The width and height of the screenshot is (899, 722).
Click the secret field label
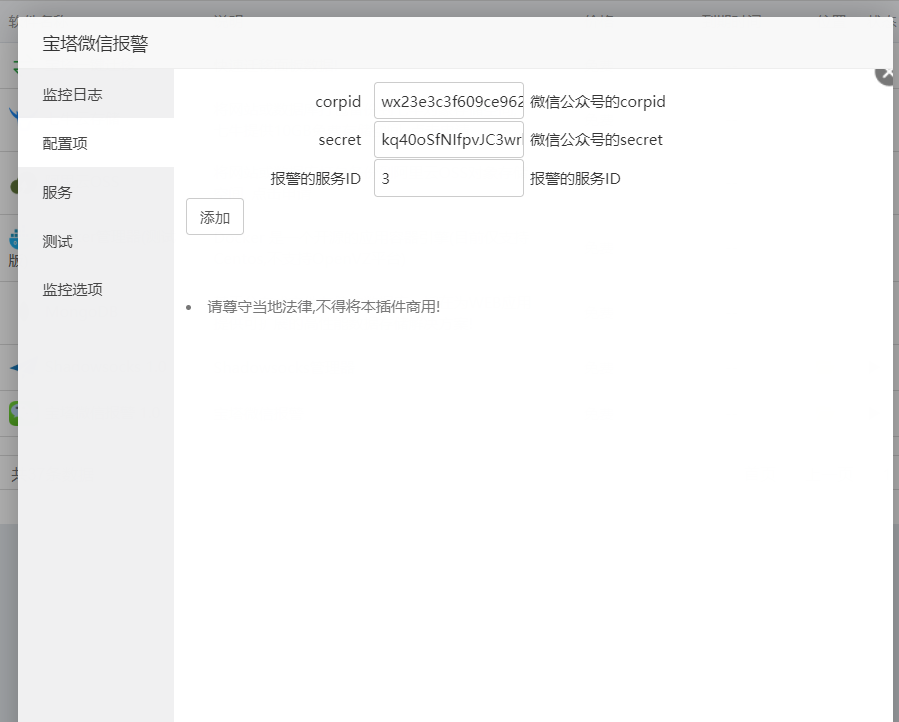coord(339,140)
